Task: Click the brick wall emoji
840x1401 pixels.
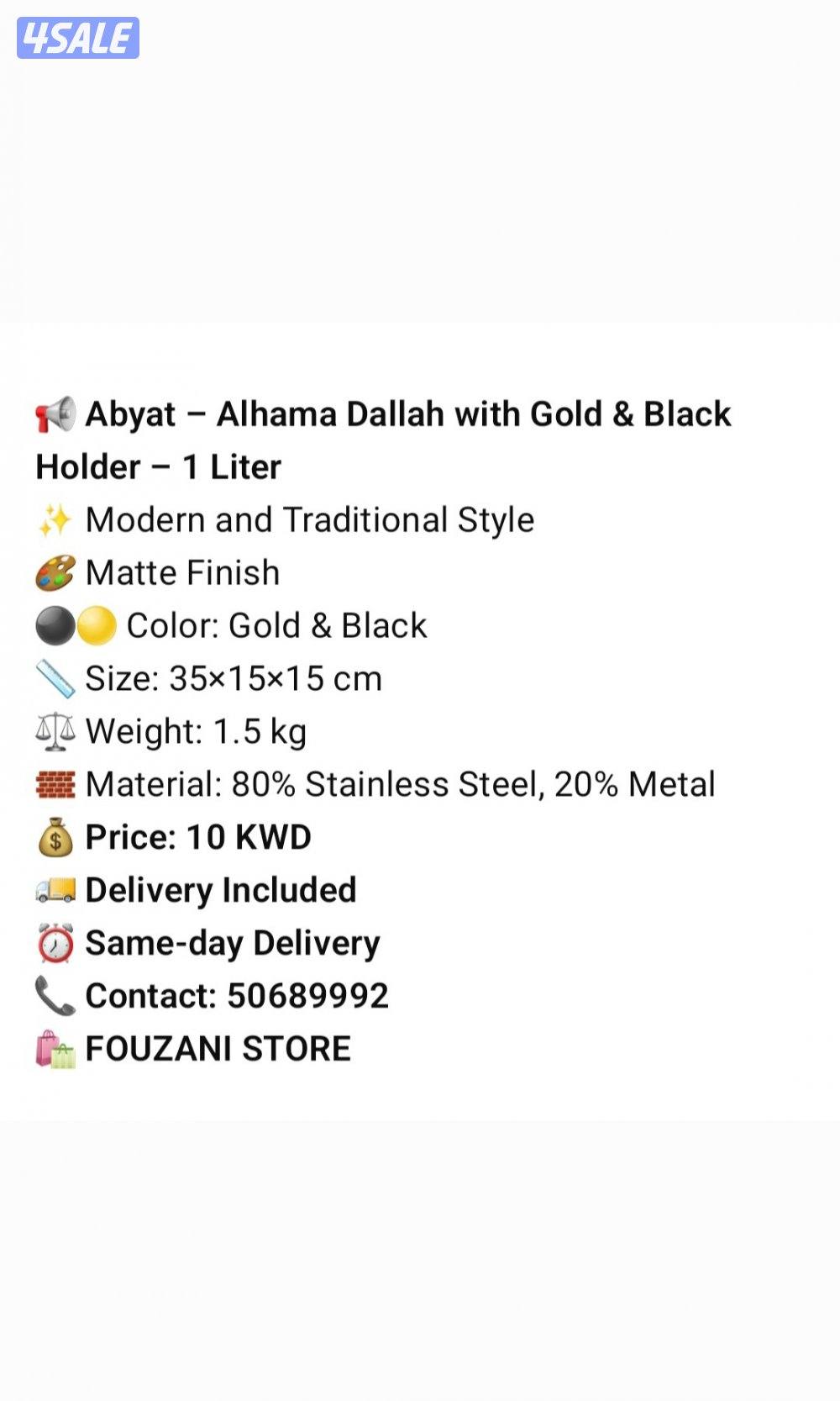Action: [55, 785]
